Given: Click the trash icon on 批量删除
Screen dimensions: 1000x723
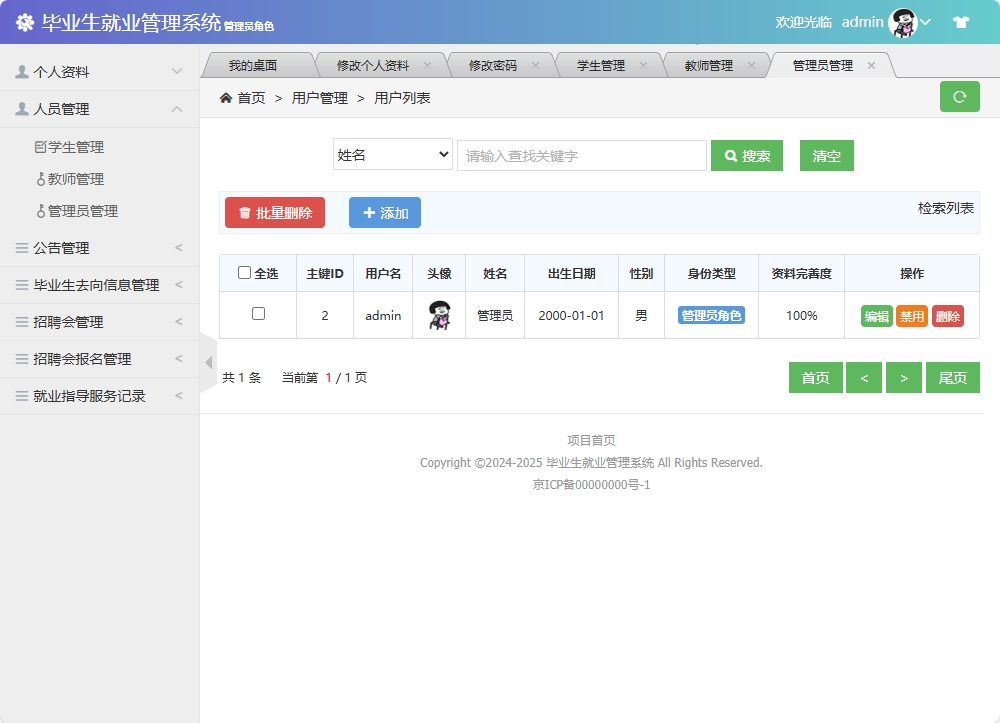Looking at the screenshot, I should 247,212.
